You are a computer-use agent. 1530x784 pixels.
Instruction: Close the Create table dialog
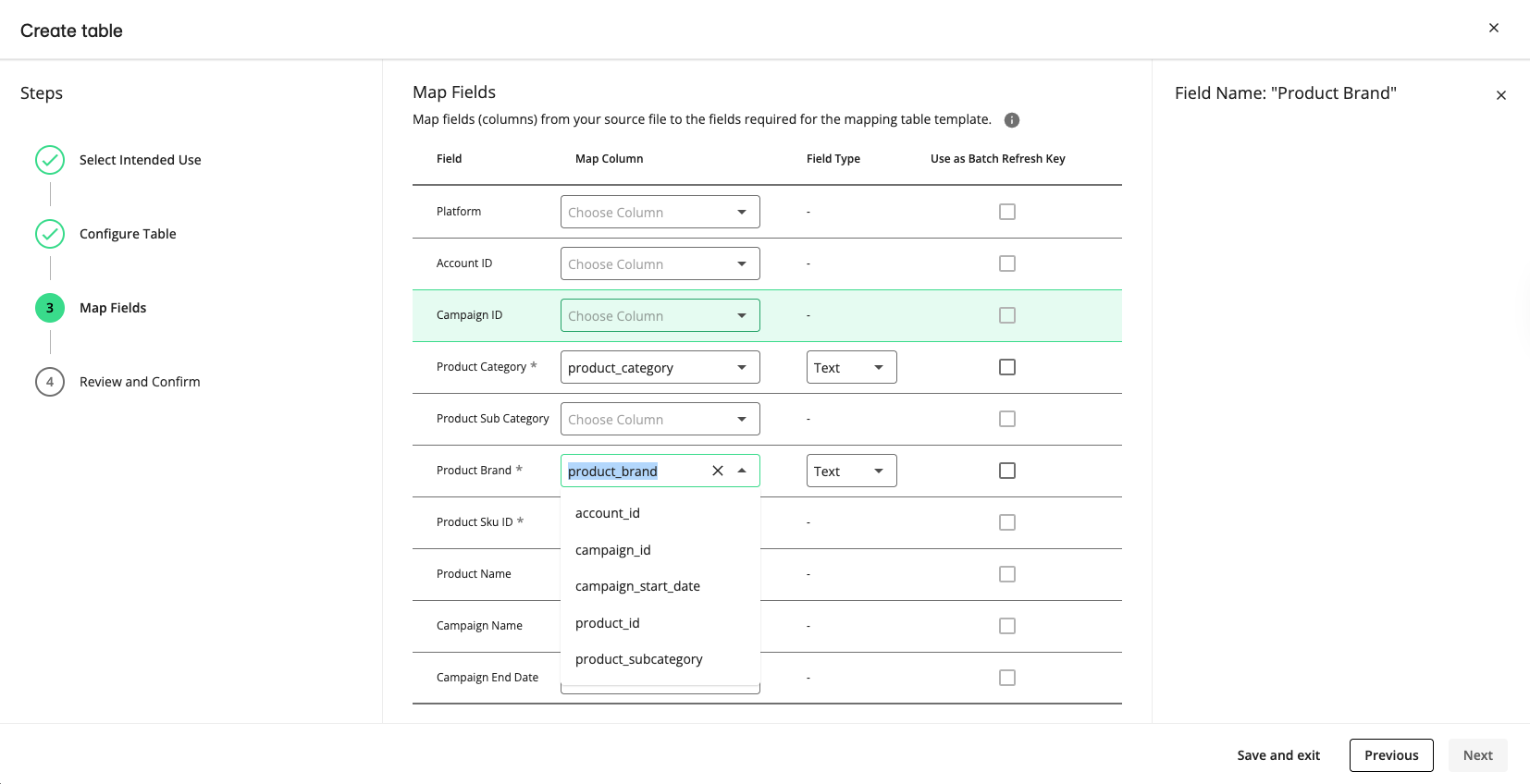tap(1493, 28)
